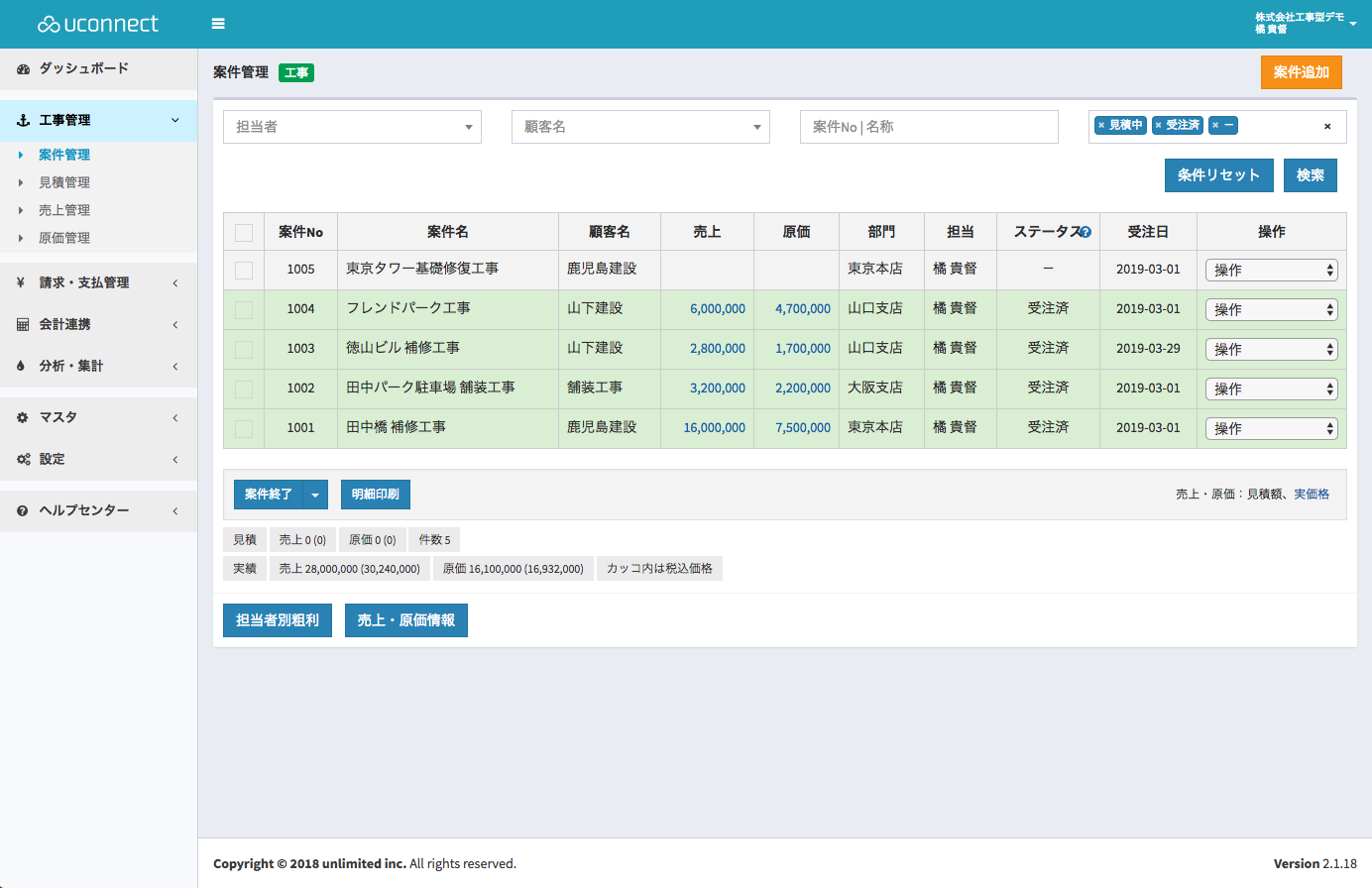
Task: Click the 検索 button
Action: (1311, 175)
